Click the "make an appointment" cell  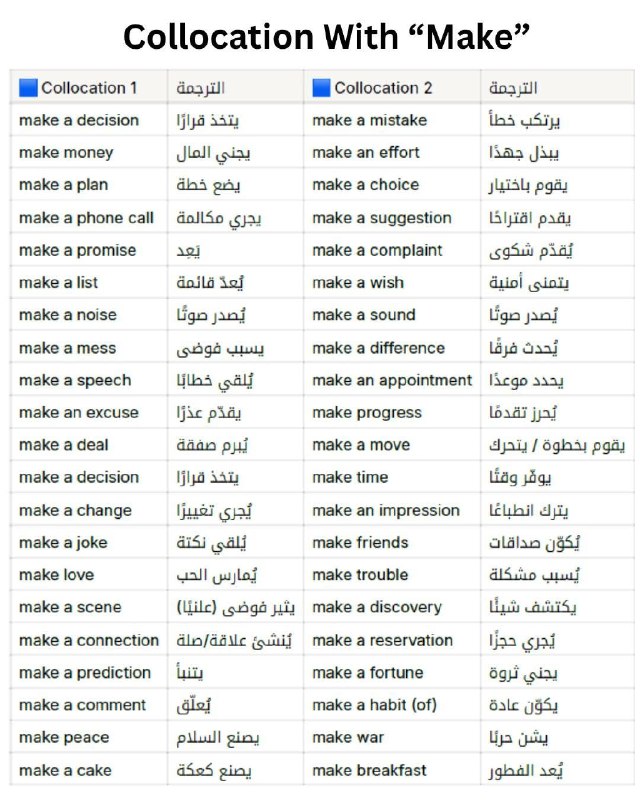(392, 380)
